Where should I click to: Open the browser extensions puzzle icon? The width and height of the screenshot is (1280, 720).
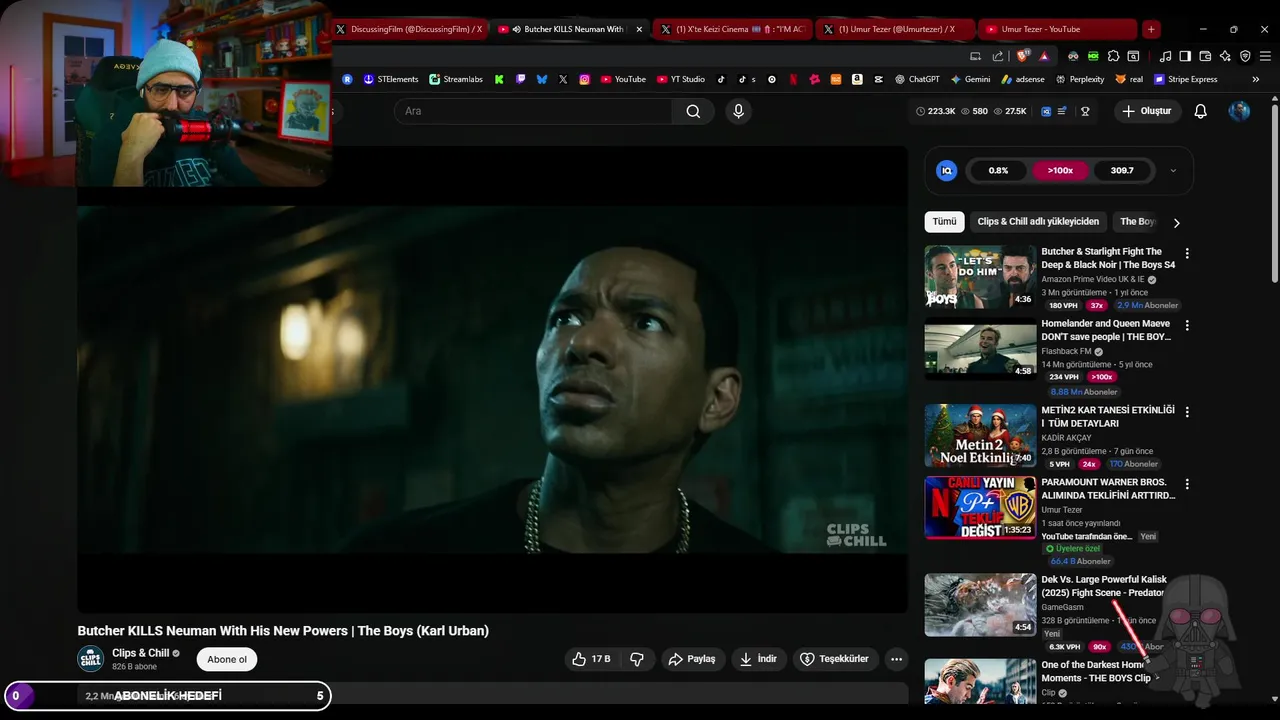click(1113, 56)
